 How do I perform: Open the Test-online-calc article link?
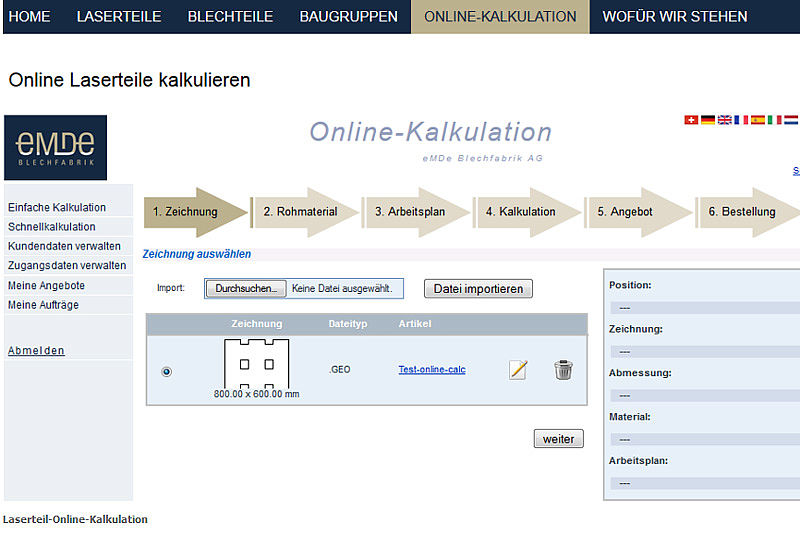tap(431, 370)
